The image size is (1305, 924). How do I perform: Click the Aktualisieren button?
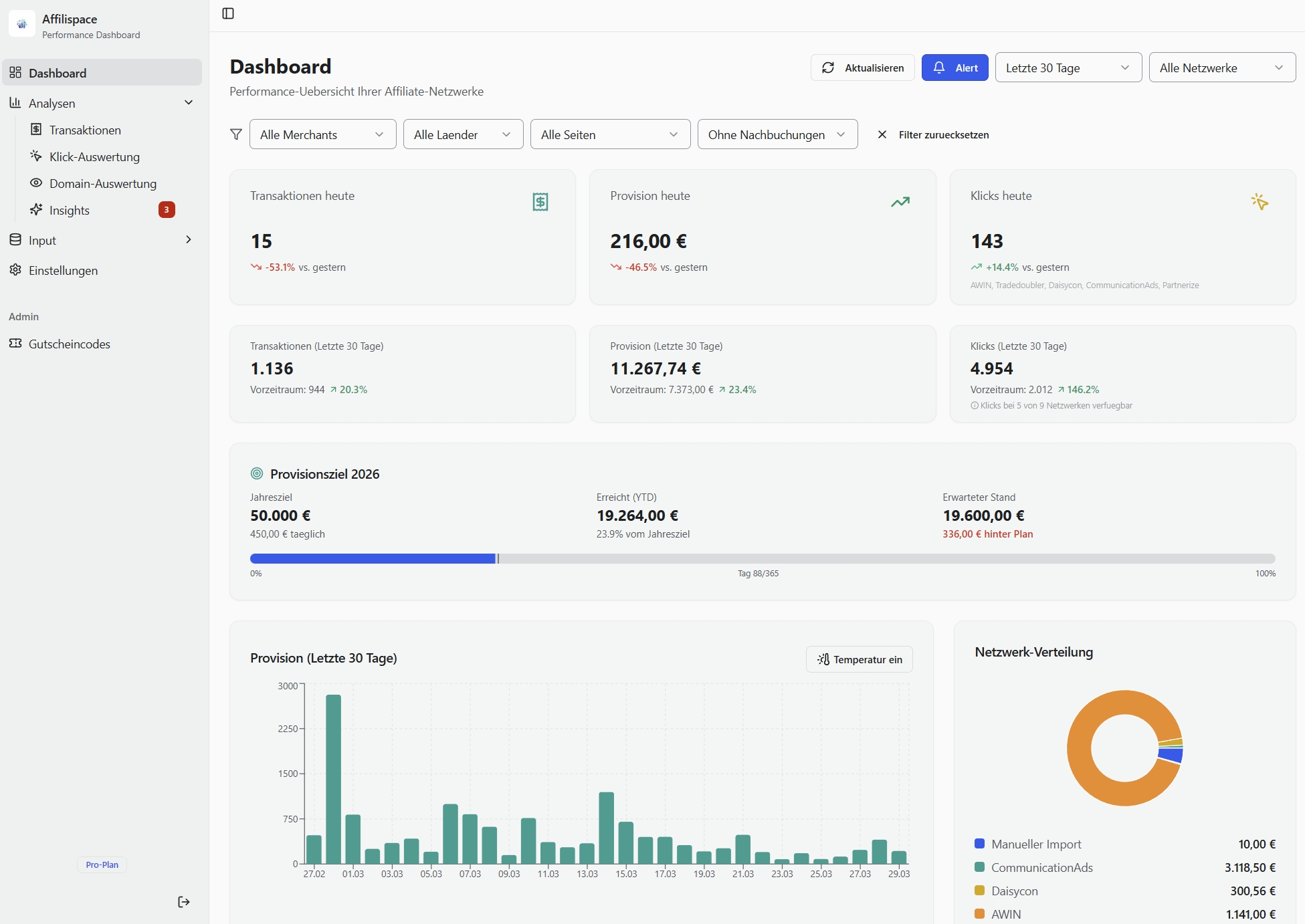click(x=862, y=67)
